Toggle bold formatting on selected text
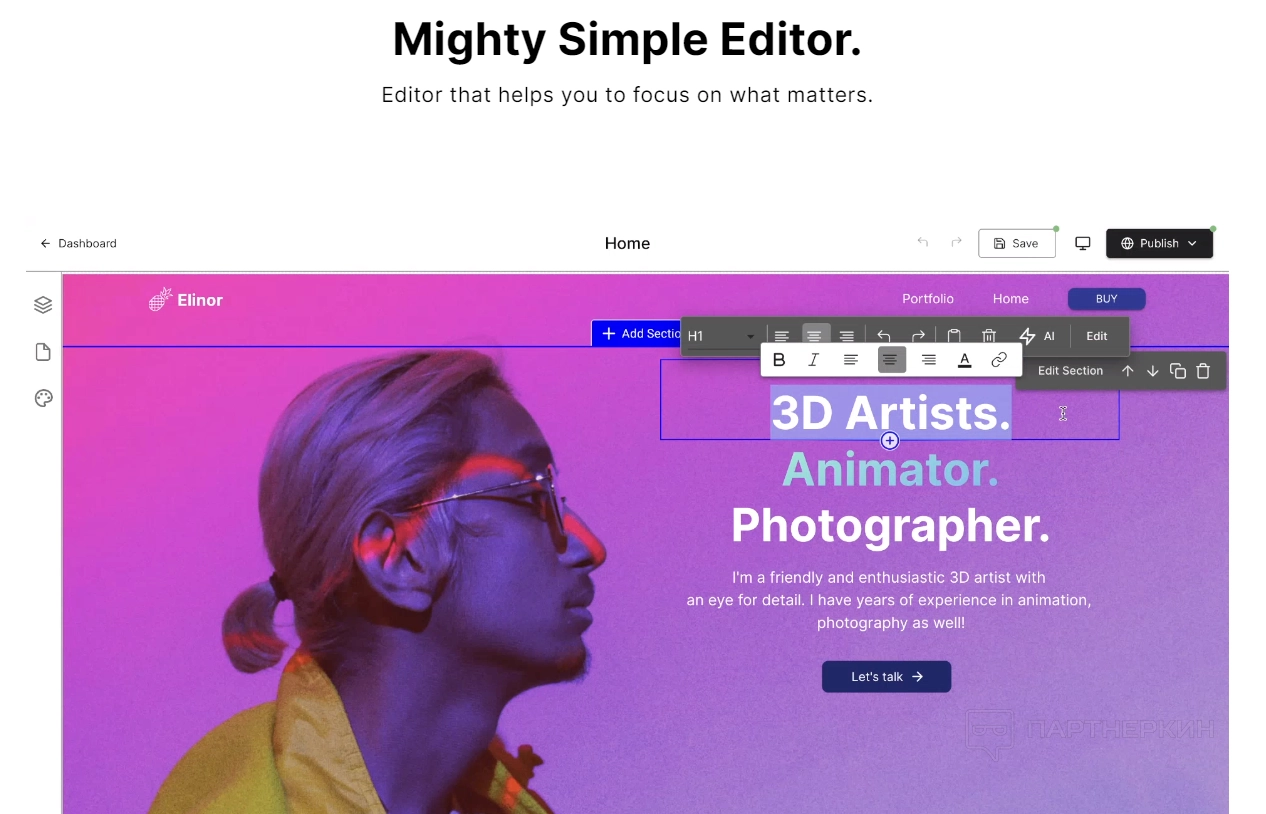 779,360
